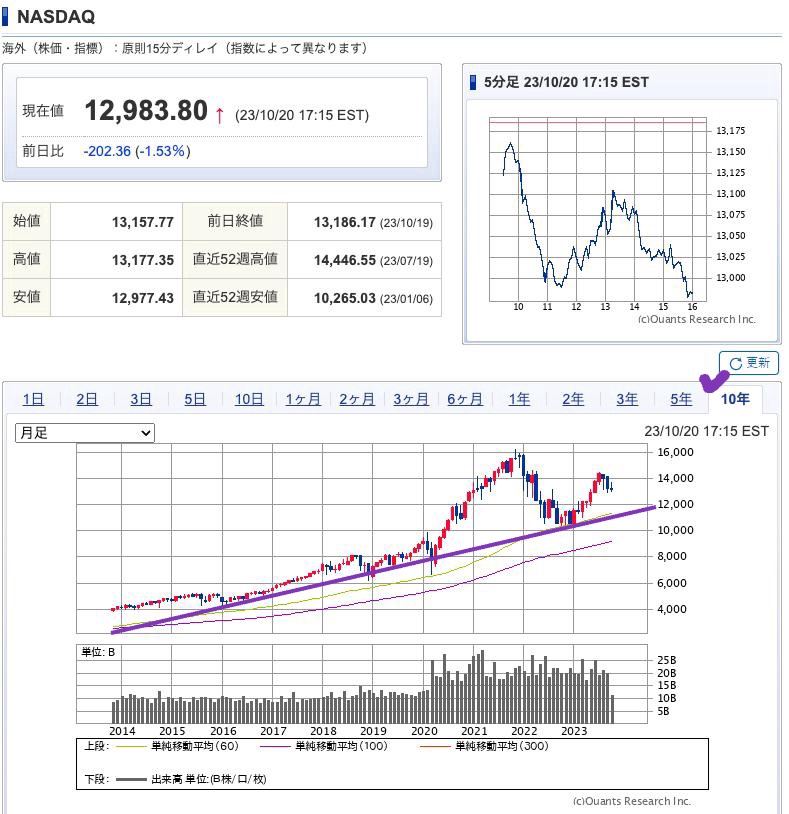The width and height of the screenshot is (789, 814).
Task: Click the chart timestamp above the price axis
Action: coord(706,431)
